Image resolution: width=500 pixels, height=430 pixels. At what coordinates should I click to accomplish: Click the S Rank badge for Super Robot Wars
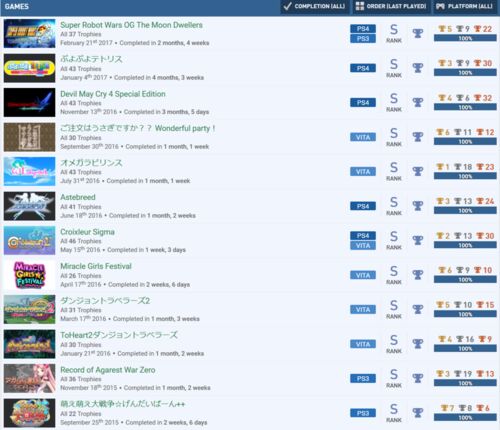[x=394, y=33]
